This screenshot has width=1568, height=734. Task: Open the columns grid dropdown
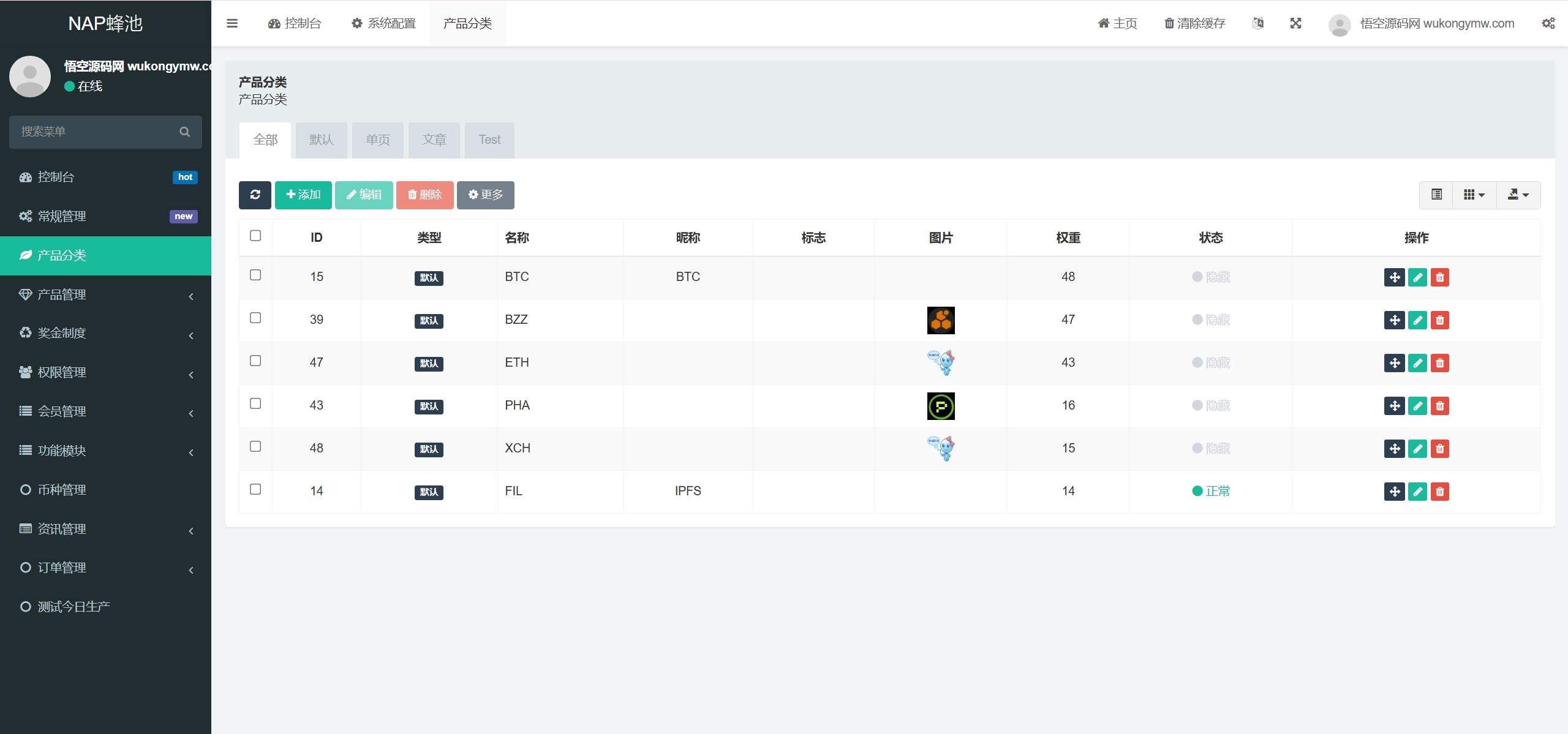1474,195
